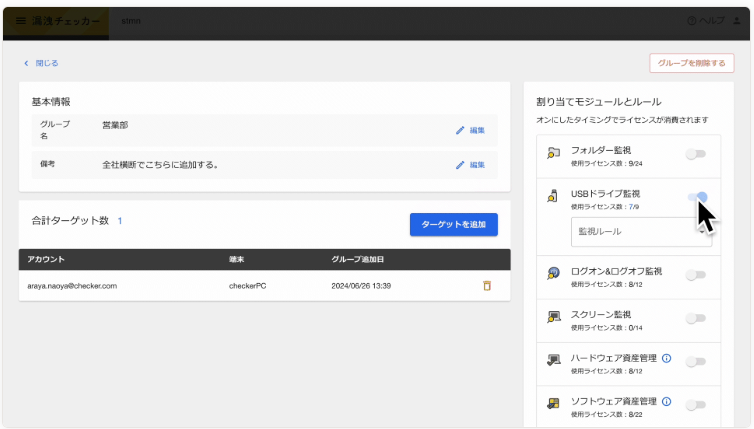The width and height of the screenshot is (754, 429).
Task: Enable the フォルダー監視 toggle
Action: click(x=696, y=154)
